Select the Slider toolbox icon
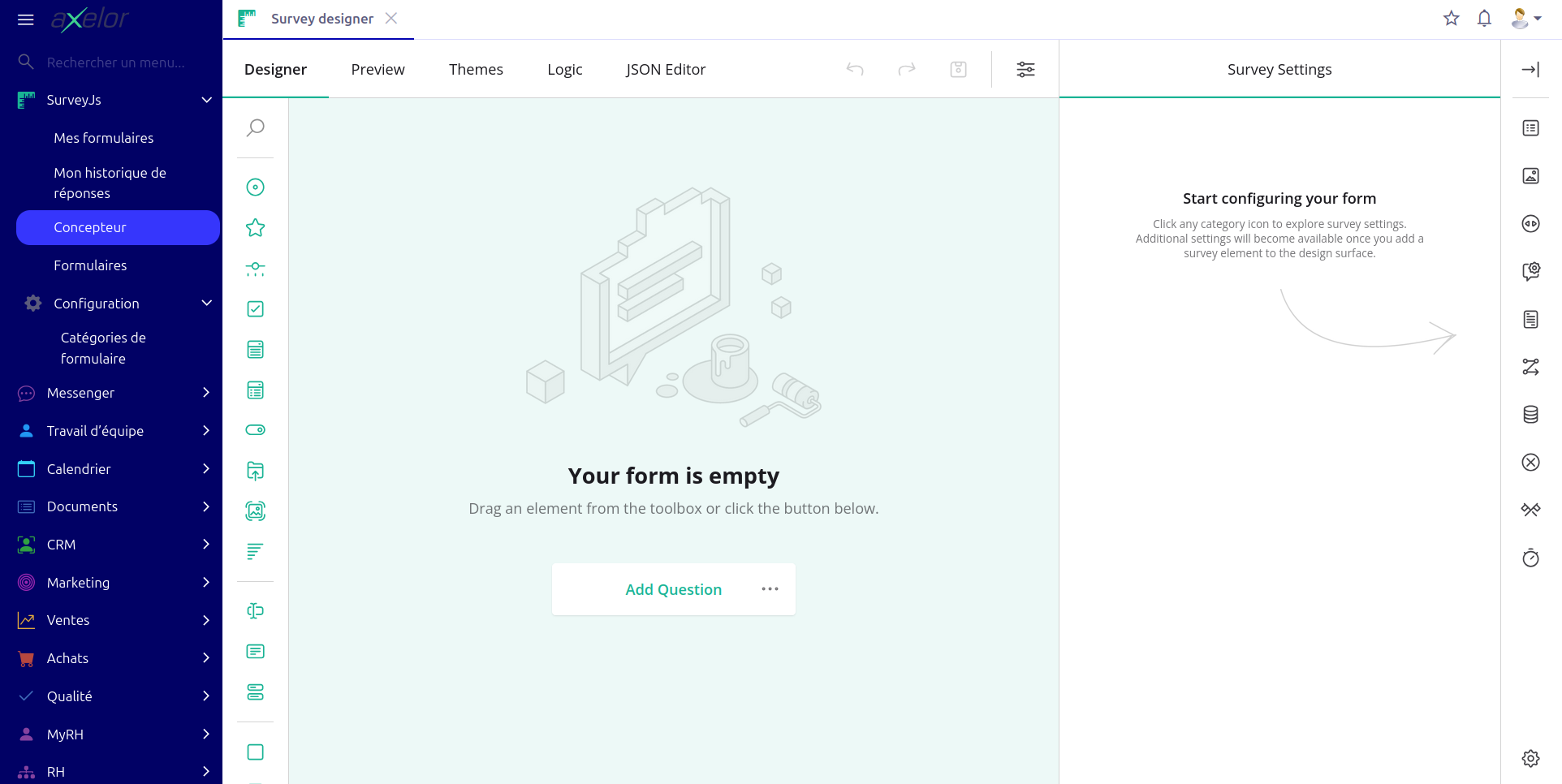The height and width of the screenshot is (784, 1562). click(255, 269)
